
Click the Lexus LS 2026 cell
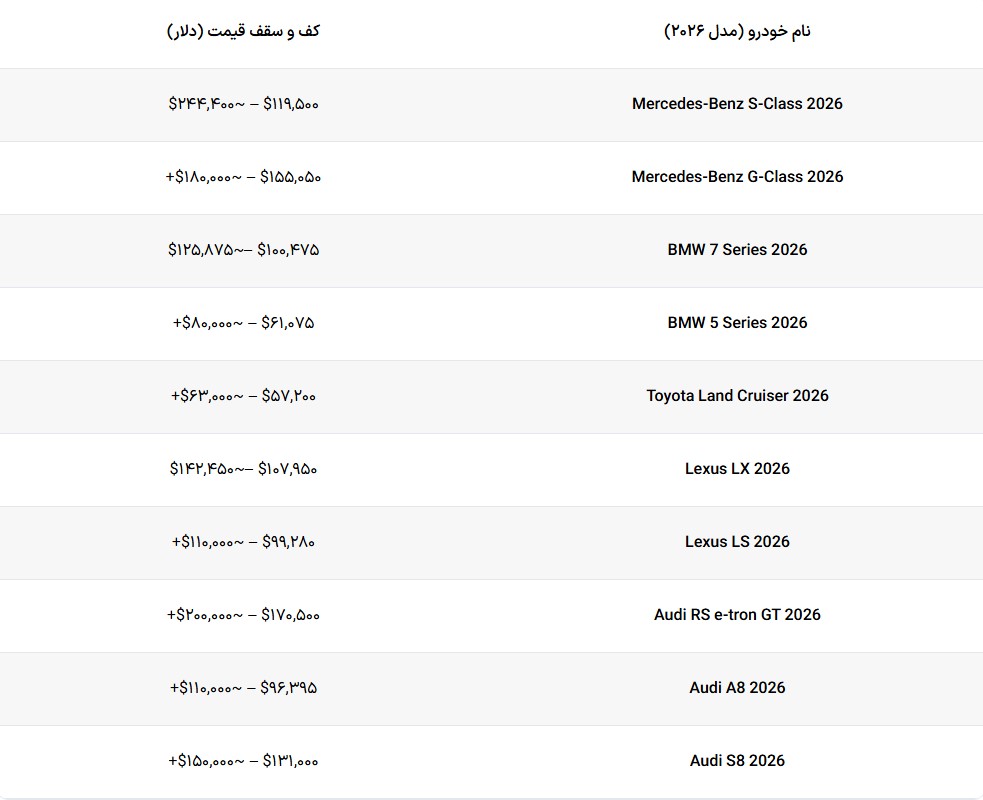tap(737, 542)
